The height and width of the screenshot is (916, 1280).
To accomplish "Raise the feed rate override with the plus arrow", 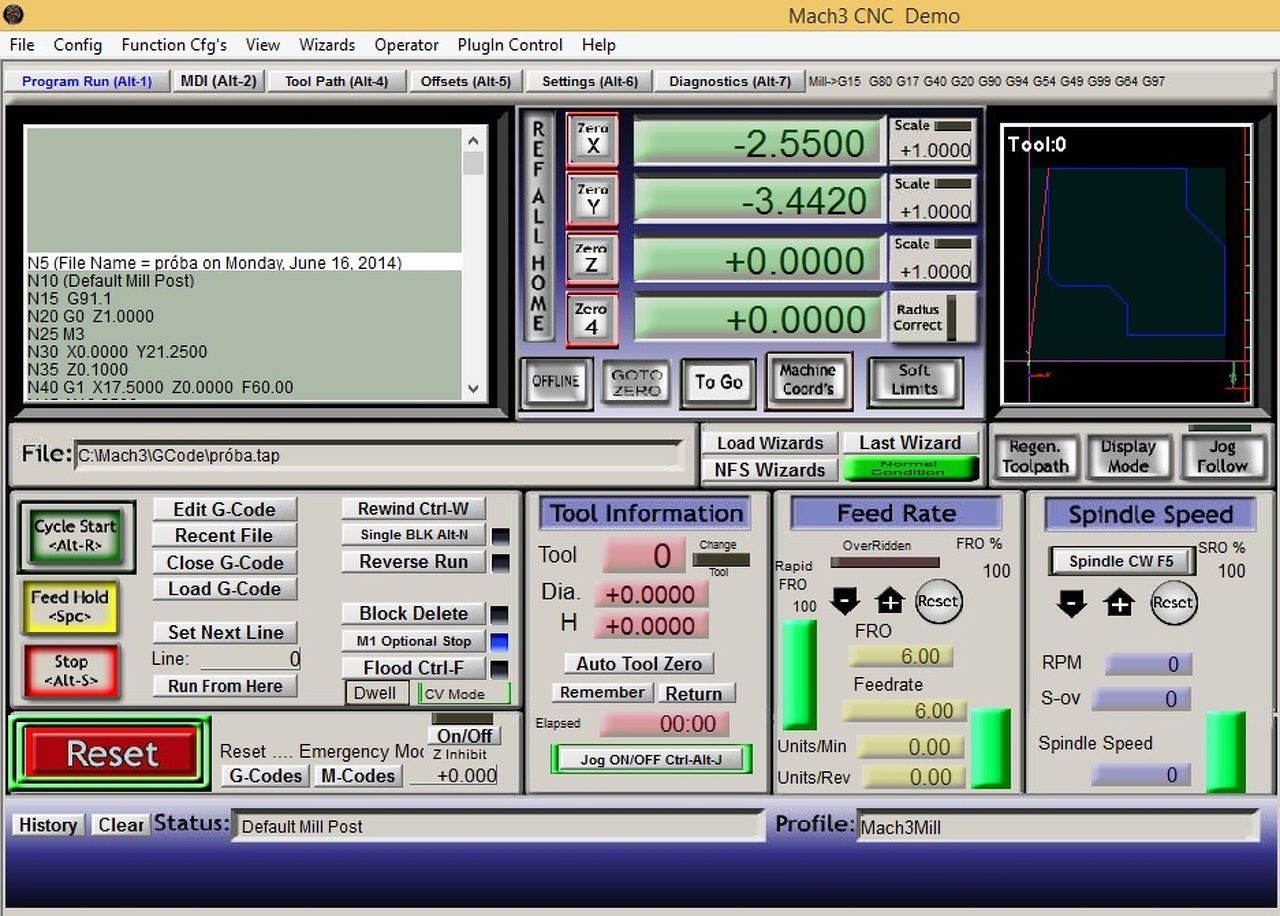I will pyautogui.click(x=890, y=601).
